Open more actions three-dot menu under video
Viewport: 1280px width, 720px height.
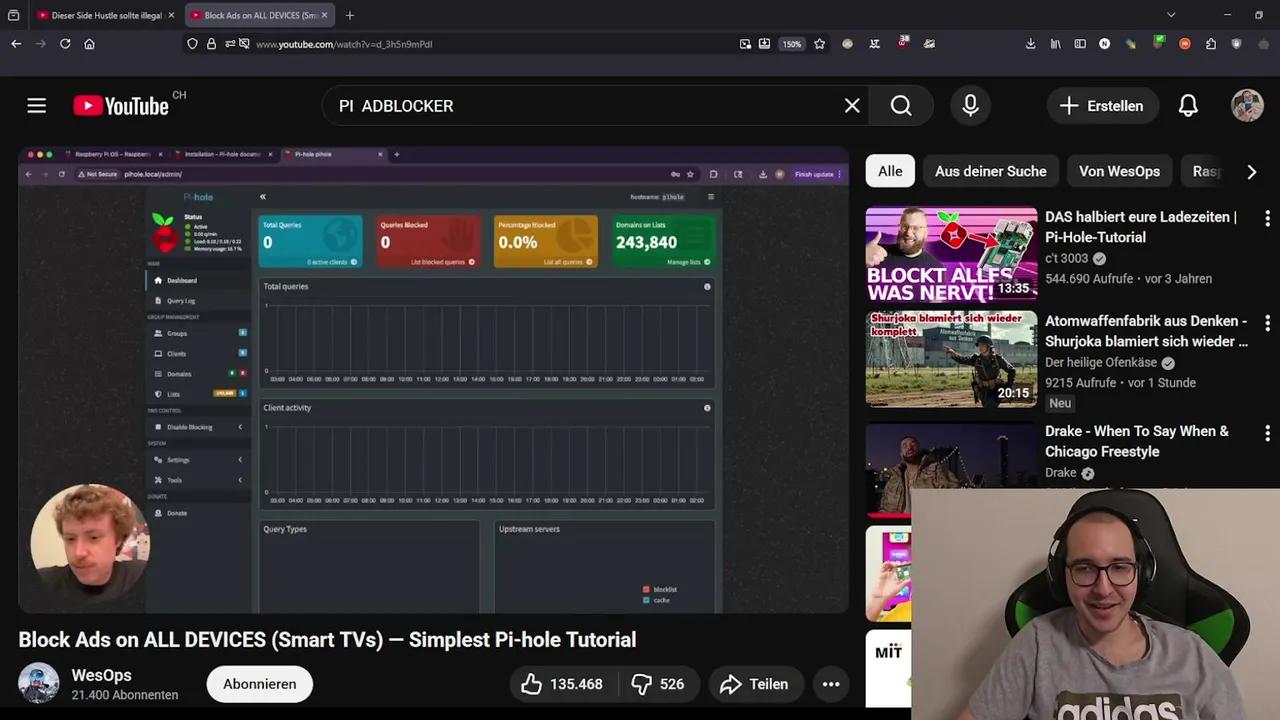(831, 684)
